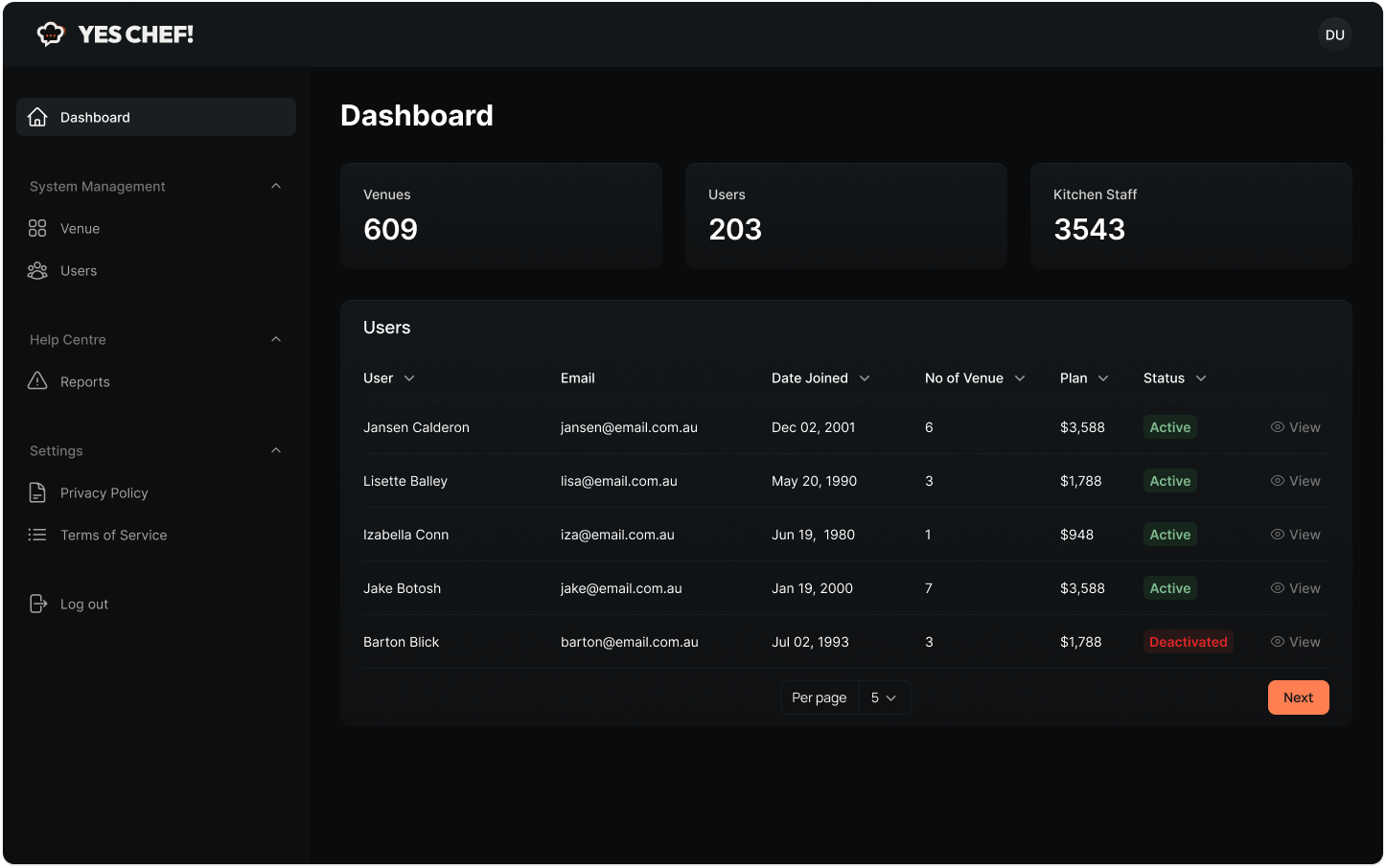Click the Users people icon in sidebar

click(x=37, y=270)
